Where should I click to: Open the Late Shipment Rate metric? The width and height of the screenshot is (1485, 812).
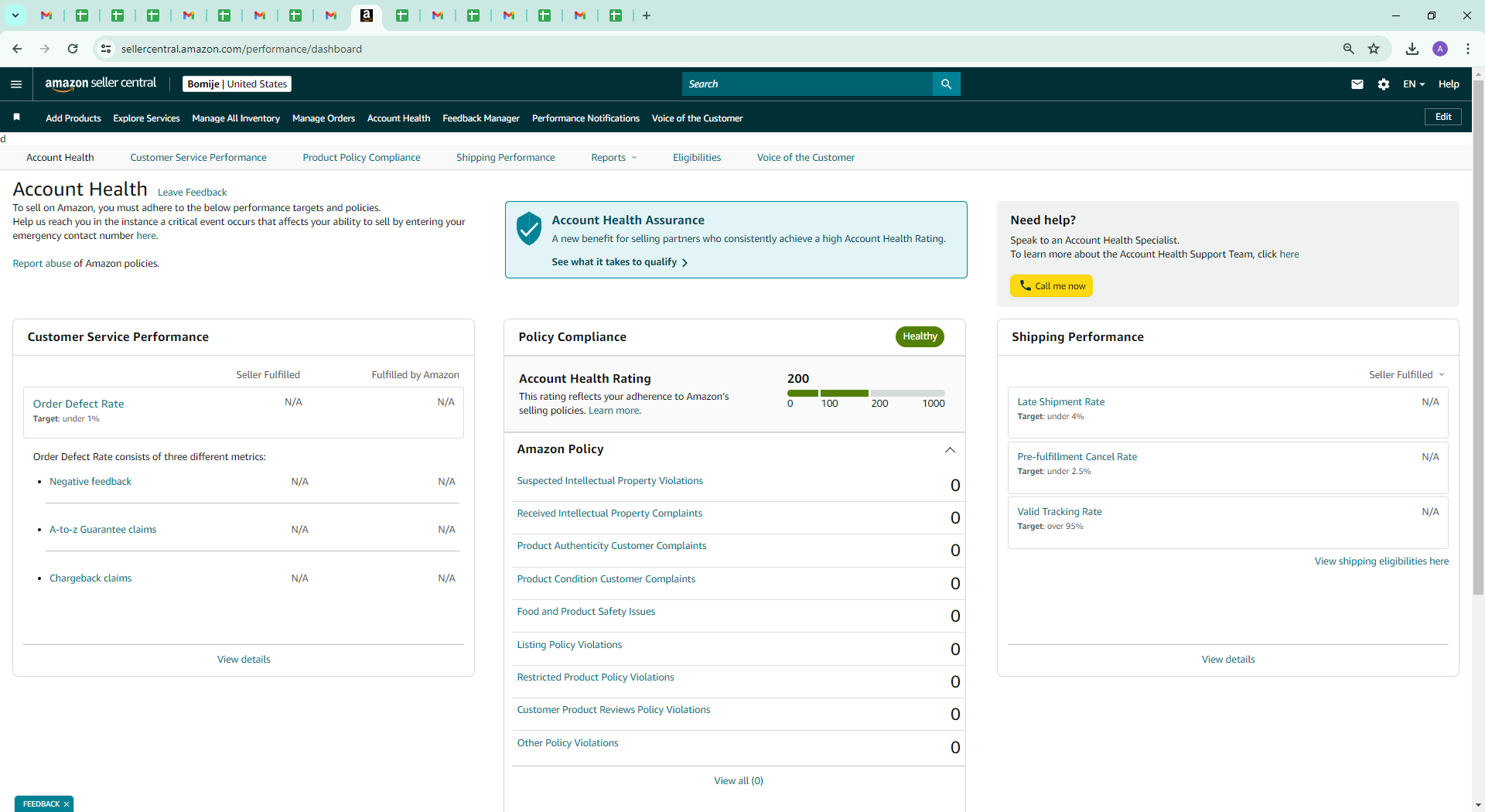1060,402
